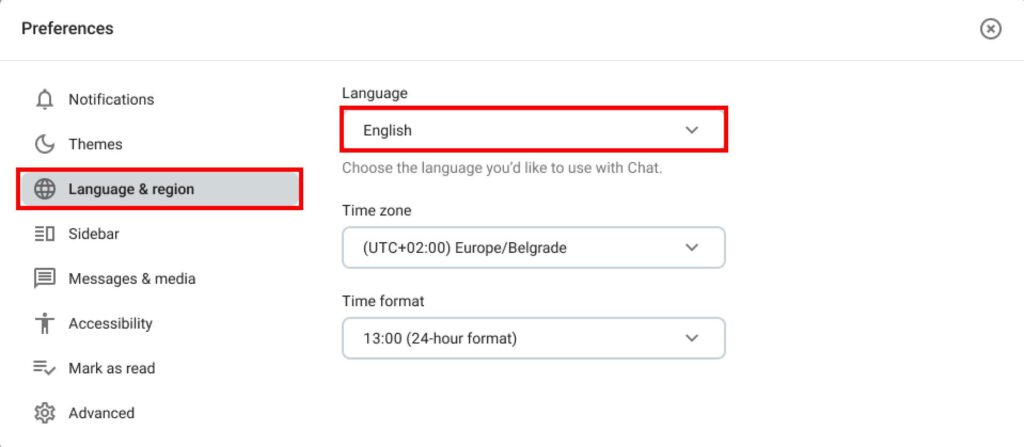Expand the Time zone dropdown chevron arrow
This screenshot has width=1024, height=447.
[691, 248]
